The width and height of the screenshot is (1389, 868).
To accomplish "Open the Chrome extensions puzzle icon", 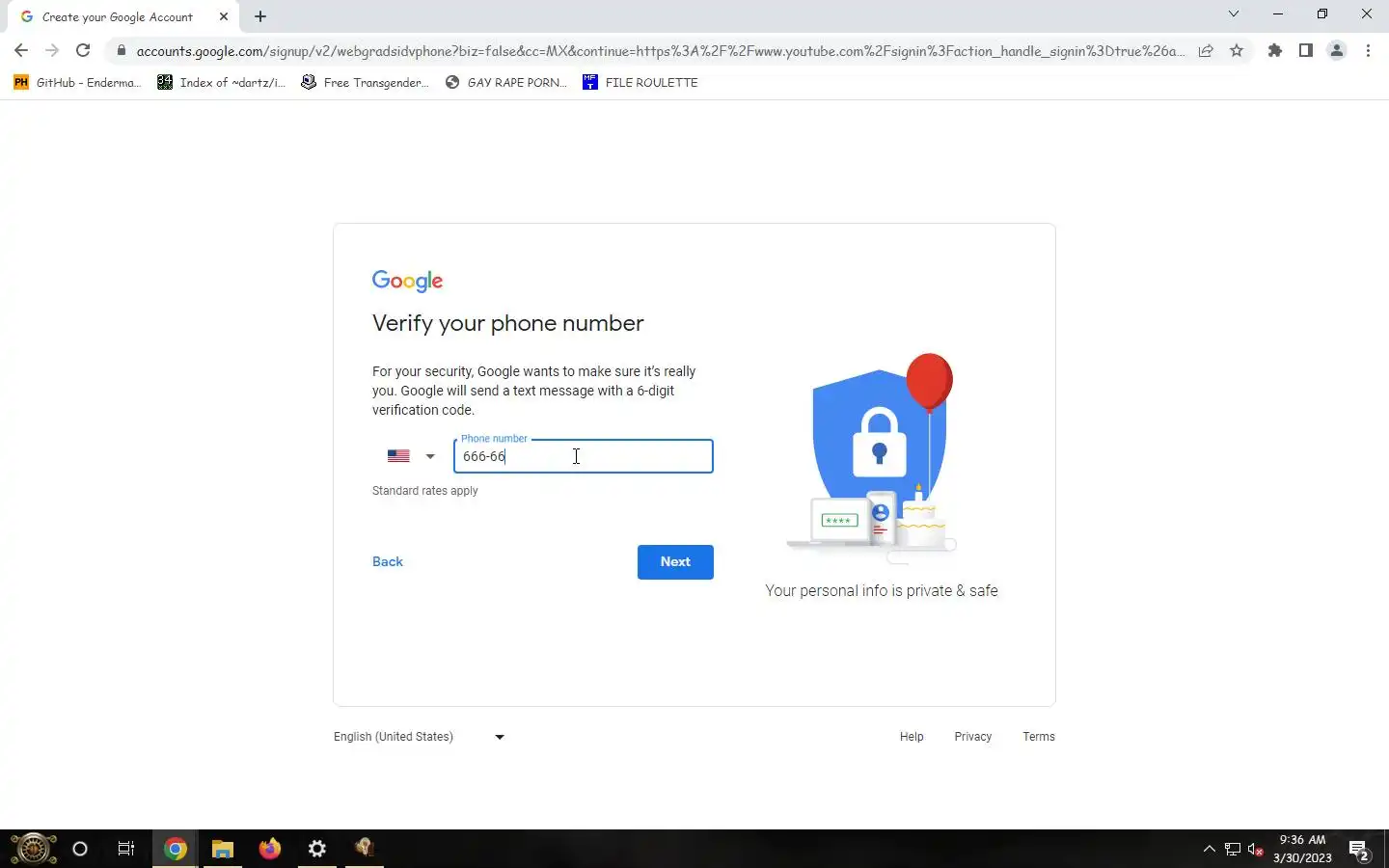I will (1275, 51).
